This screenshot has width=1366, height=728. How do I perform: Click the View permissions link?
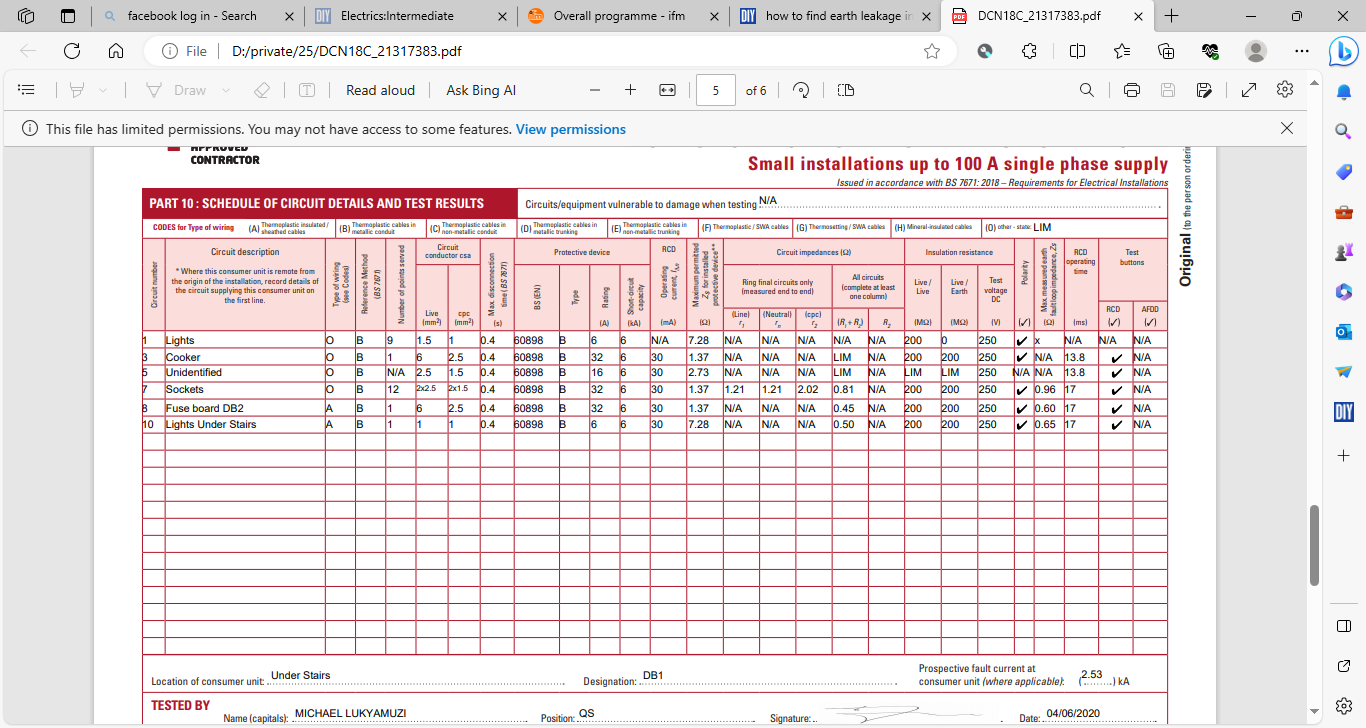570,129
